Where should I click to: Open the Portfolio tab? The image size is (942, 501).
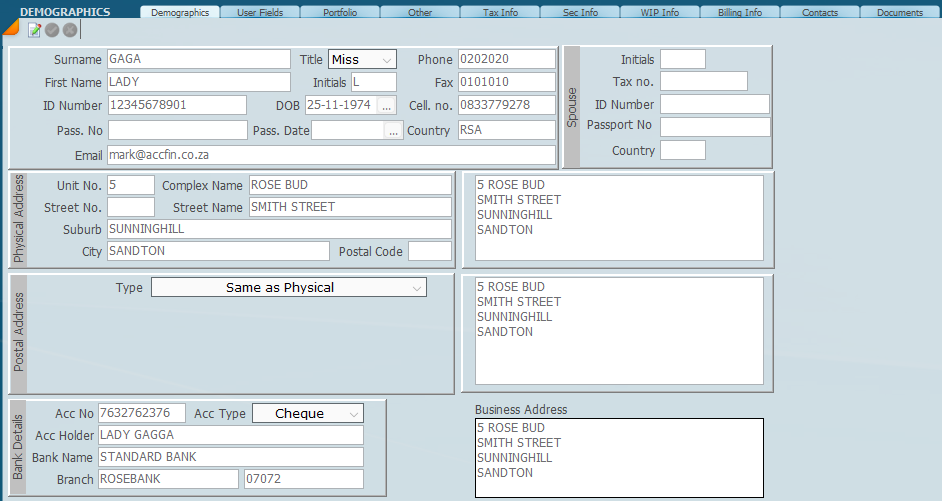pos(339,13)
